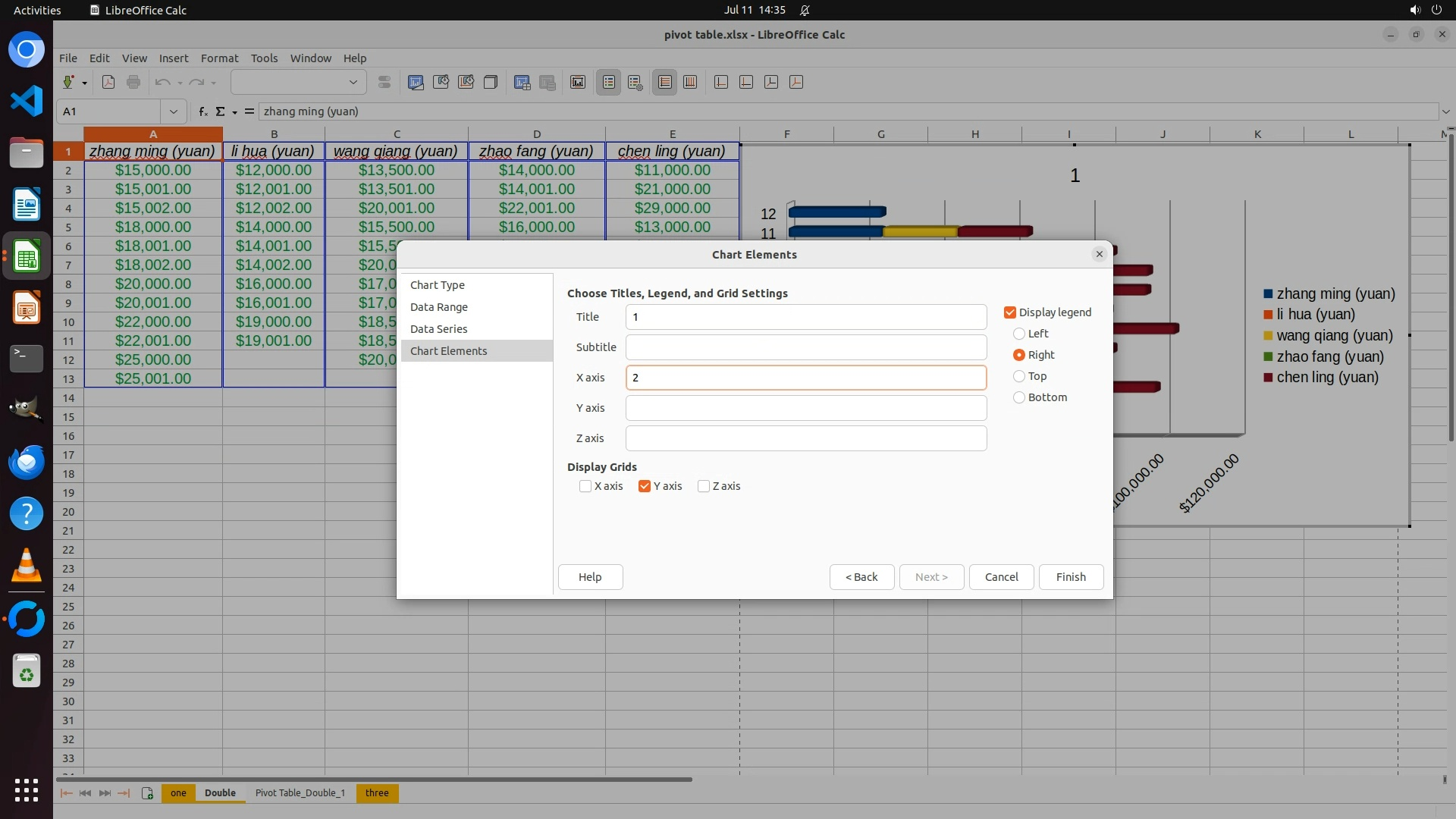Viewport: 1456px width, 819px height.
Task: Open the Data Ranges toolbar icon
Action: point(522,83)
